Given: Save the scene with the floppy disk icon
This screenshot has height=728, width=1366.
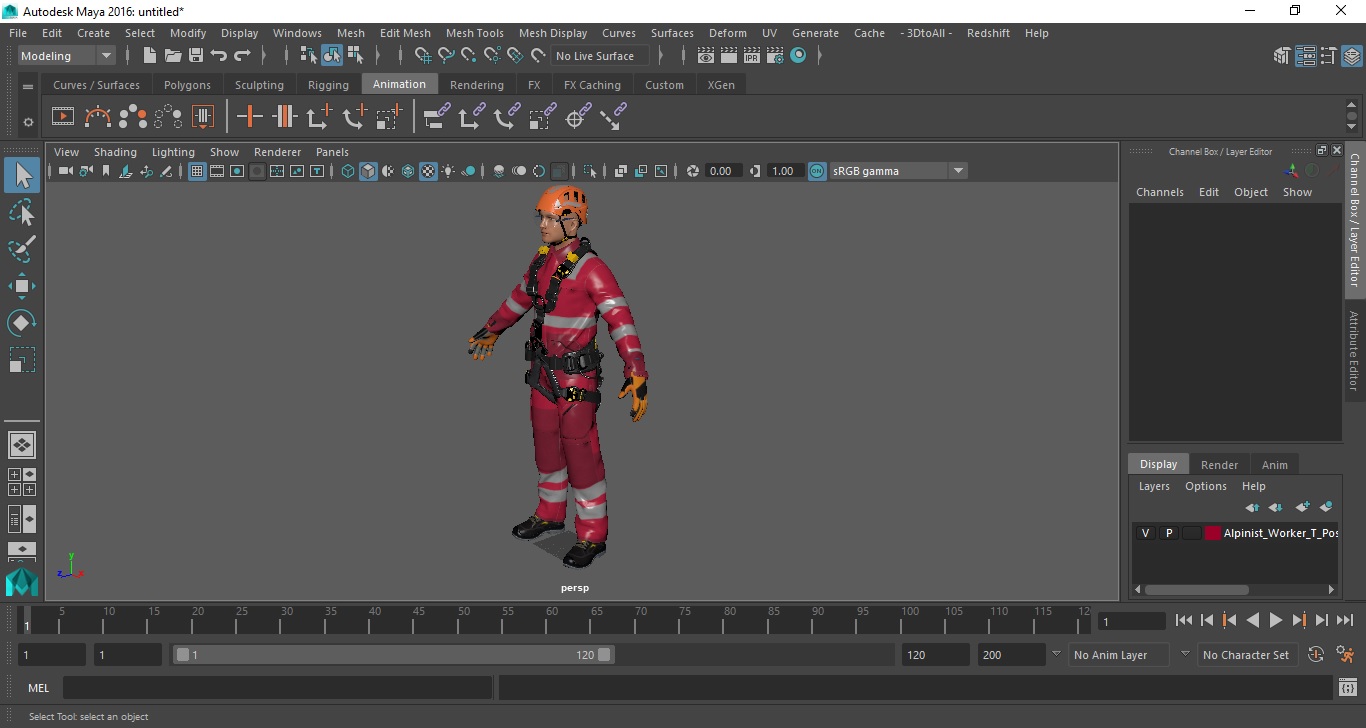Looking at the screenshot, I should [196, 56].
